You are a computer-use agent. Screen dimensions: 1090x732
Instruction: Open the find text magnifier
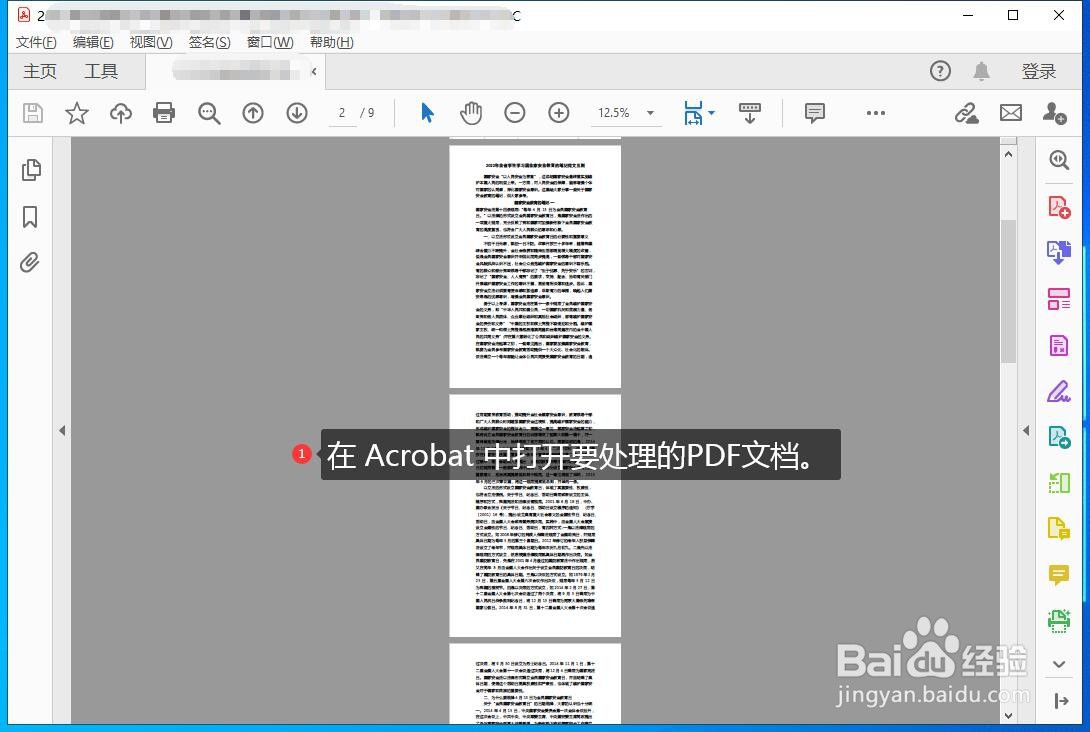[x=209, y=113]
